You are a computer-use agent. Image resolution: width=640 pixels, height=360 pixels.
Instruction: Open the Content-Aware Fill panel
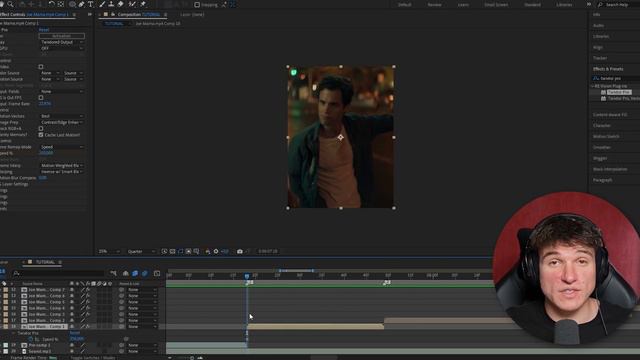click(610, 115)
